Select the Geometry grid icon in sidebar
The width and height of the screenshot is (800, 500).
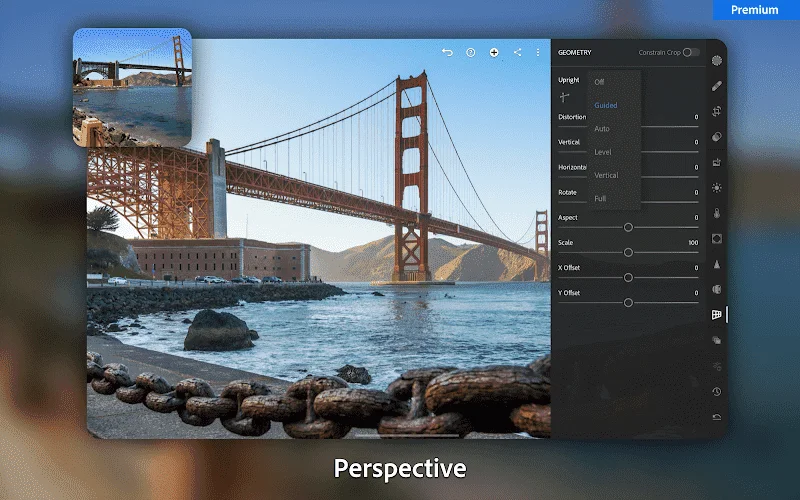[x=717, y=315]
